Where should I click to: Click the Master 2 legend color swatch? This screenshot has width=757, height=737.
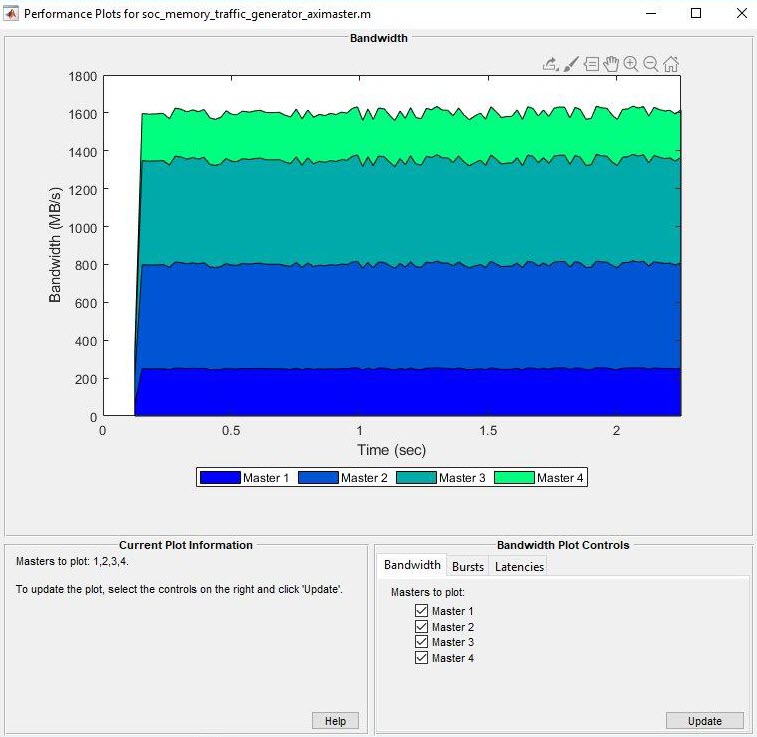[318, 477]
